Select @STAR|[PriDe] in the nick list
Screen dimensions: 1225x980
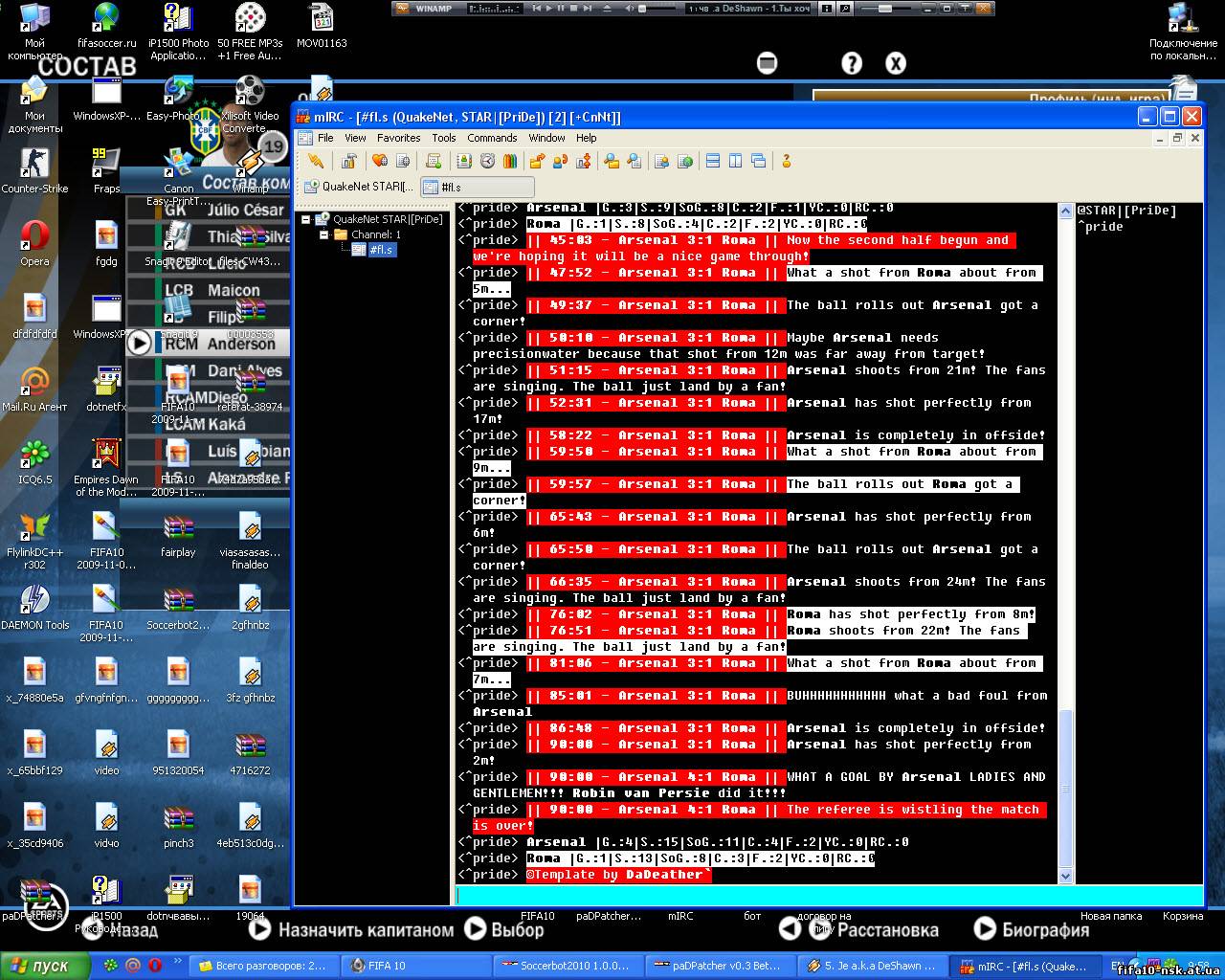tap(1126, 211)
